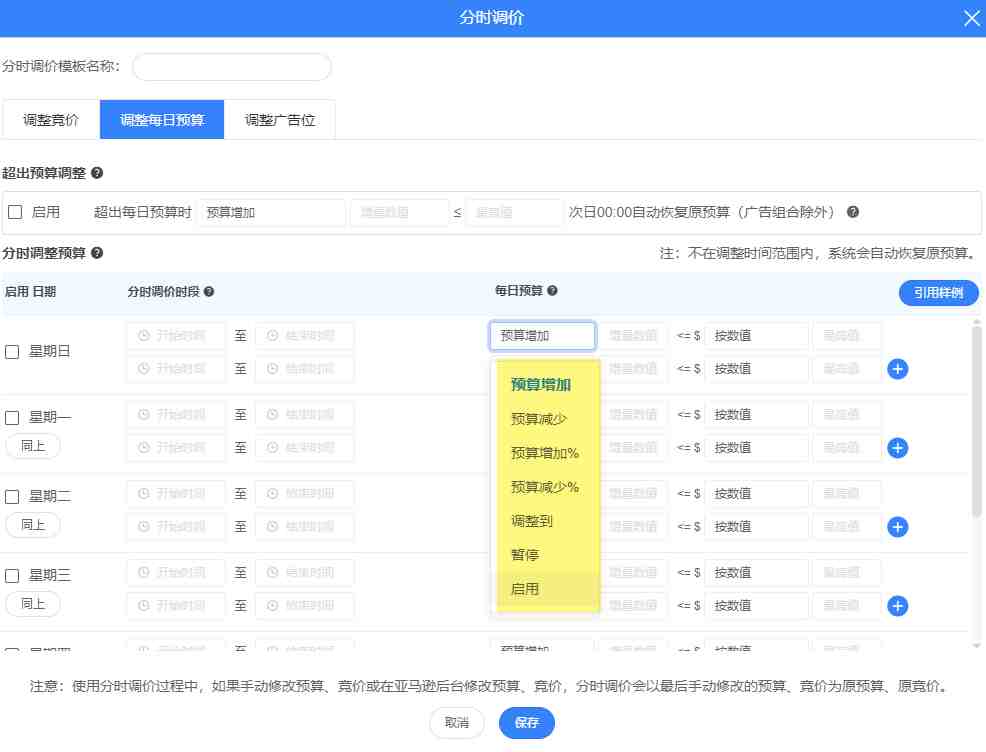Screen dimensions: 986x752
Task: Add a time slot for 星期日 with plus icon
Action: tap(897, 369)
